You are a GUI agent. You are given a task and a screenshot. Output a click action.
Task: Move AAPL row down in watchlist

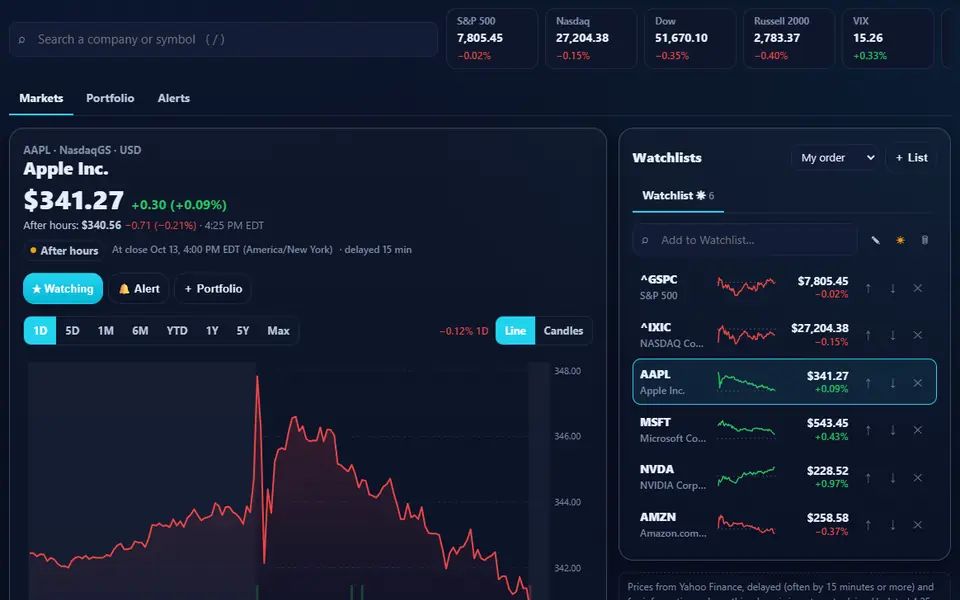(893, 383)
